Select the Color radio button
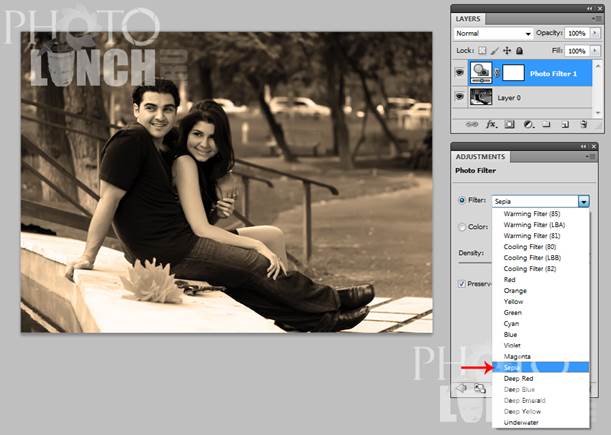Viewport: 611px width, 435px height. 462,227
